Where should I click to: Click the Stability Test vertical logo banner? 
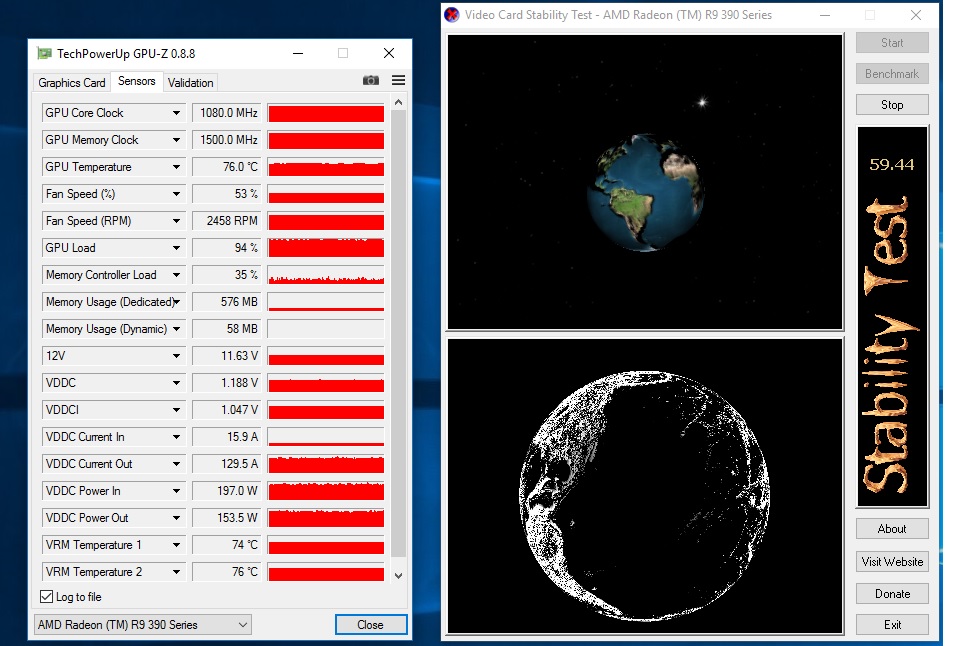point(892,317)
